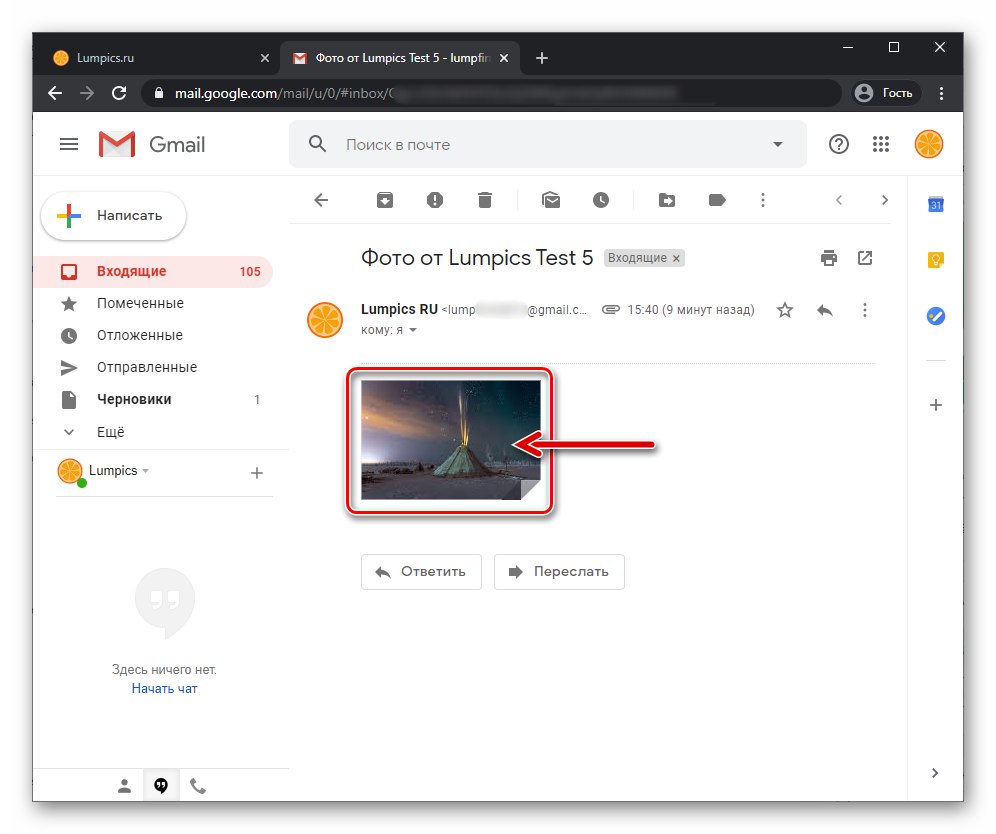Collapse side panel chevron
The image size is (996, 834).
pyautogui.click(x=935, y=773)
